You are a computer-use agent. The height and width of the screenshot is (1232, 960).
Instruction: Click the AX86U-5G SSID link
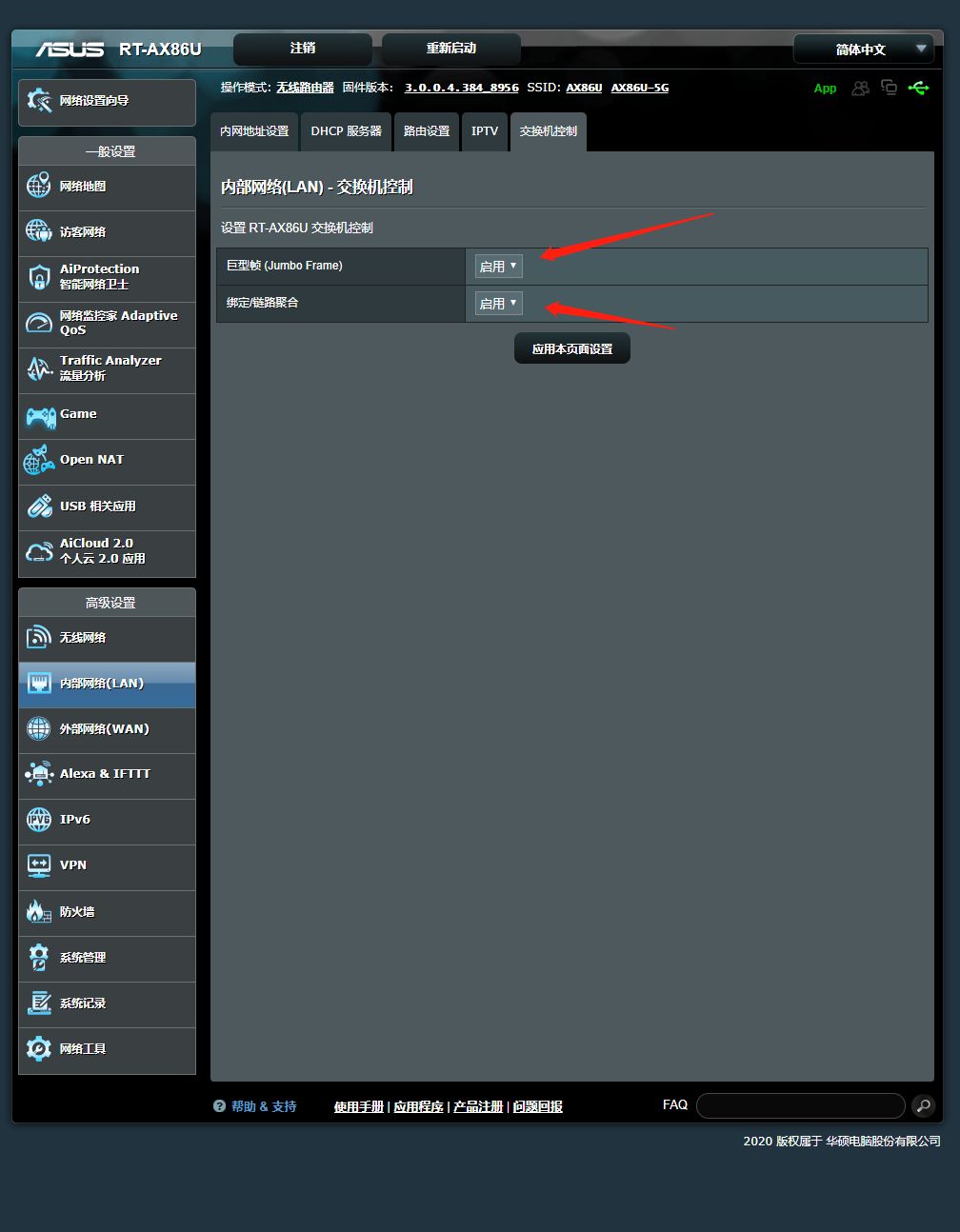tap(640, 88)
